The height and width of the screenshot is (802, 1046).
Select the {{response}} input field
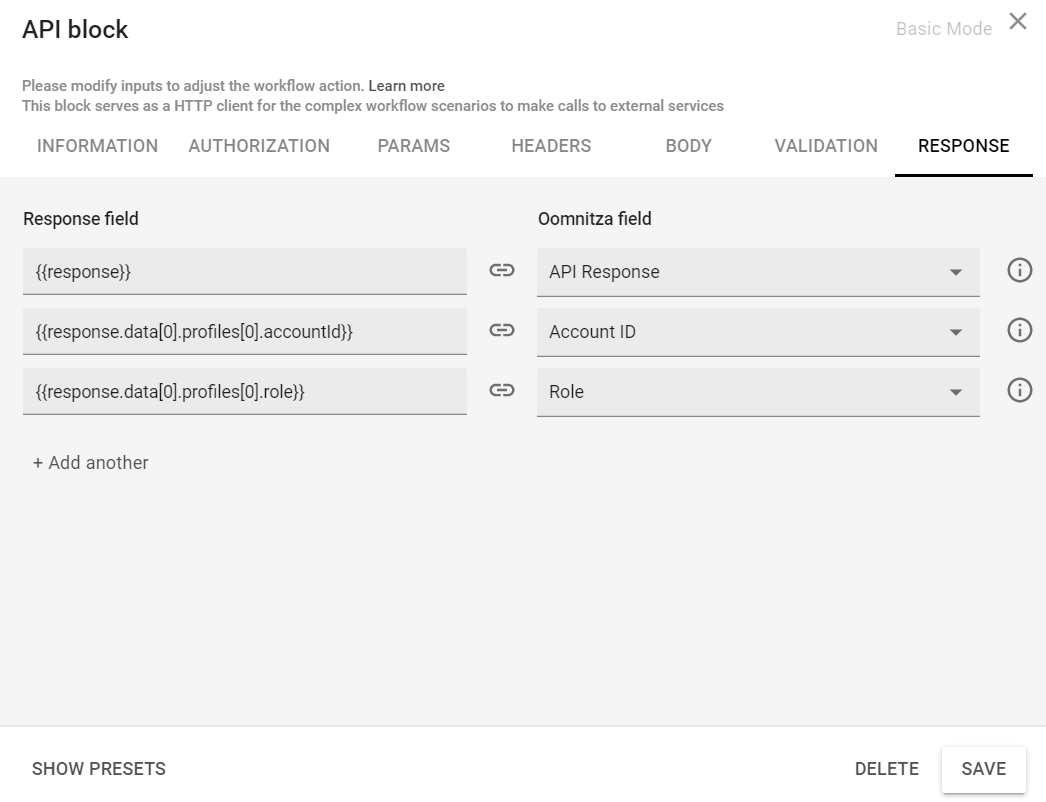point(245,271)
